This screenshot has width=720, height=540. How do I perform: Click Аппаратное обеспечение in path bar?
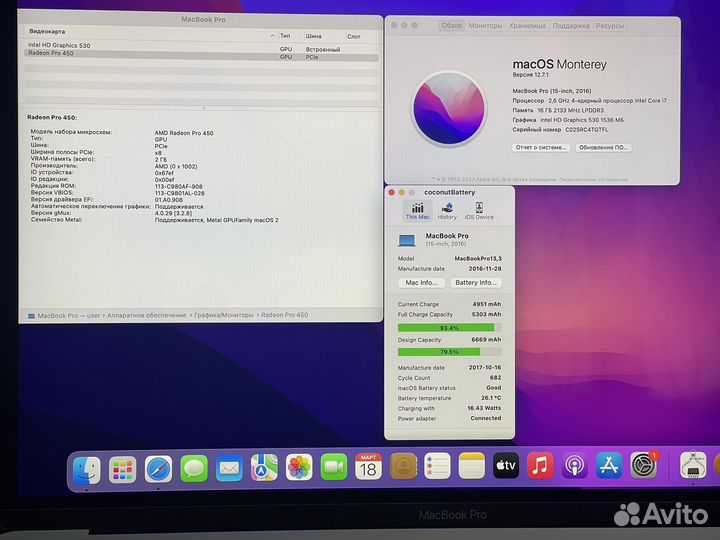tap(146, 315)
